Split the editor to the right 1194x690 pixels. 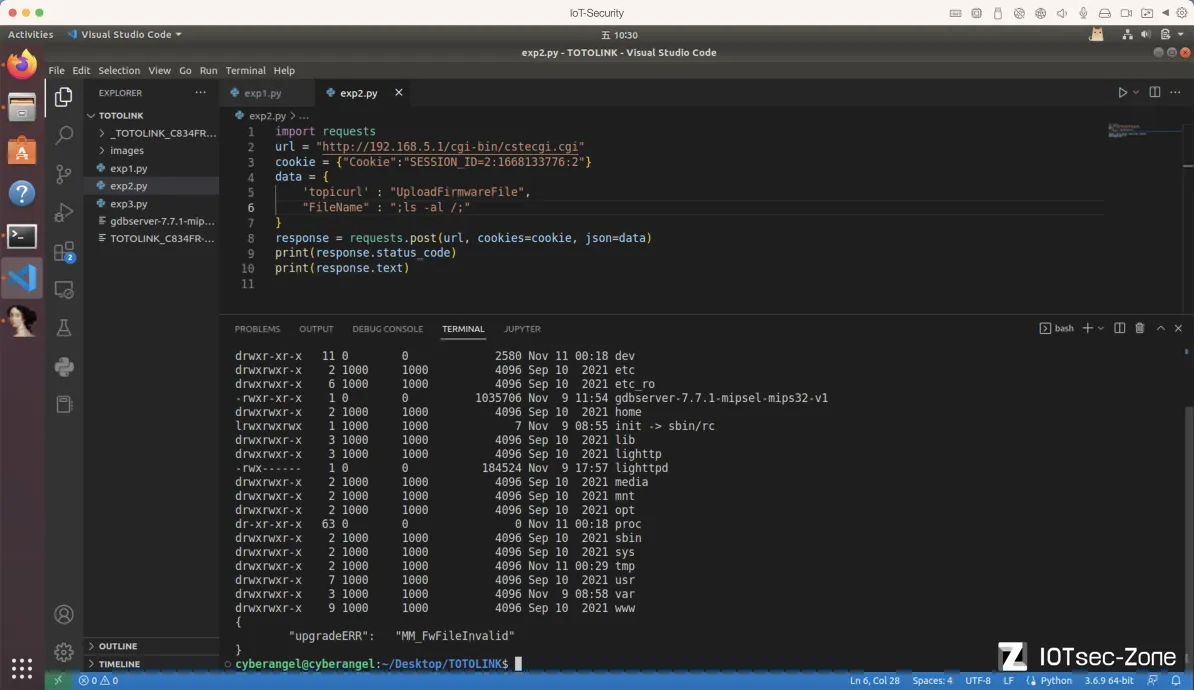[1154, 92]
